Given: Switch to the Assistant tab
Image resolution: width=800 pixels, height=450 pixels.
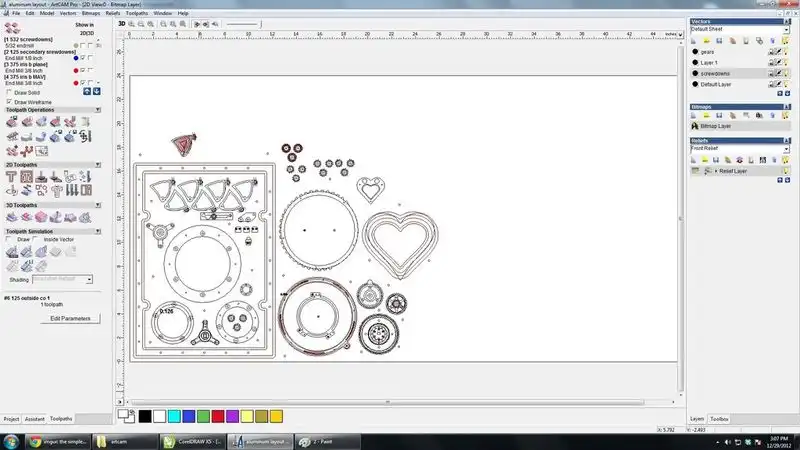Looking at the screenshot, I should (35, 418).
